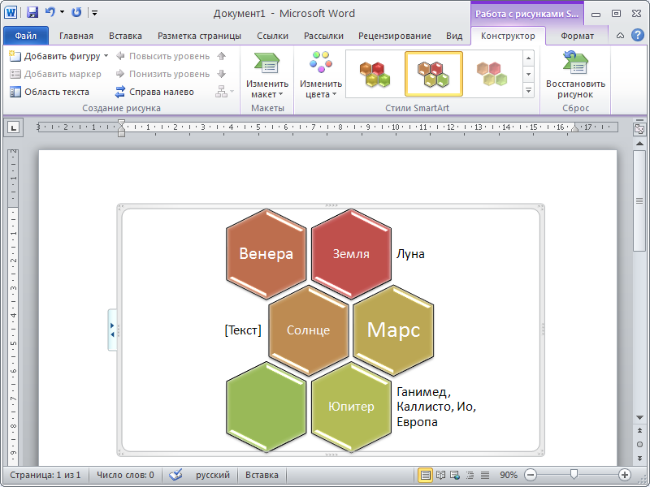
Task: Click the русский language button in status bar
Action: click(x=211, y=475)
